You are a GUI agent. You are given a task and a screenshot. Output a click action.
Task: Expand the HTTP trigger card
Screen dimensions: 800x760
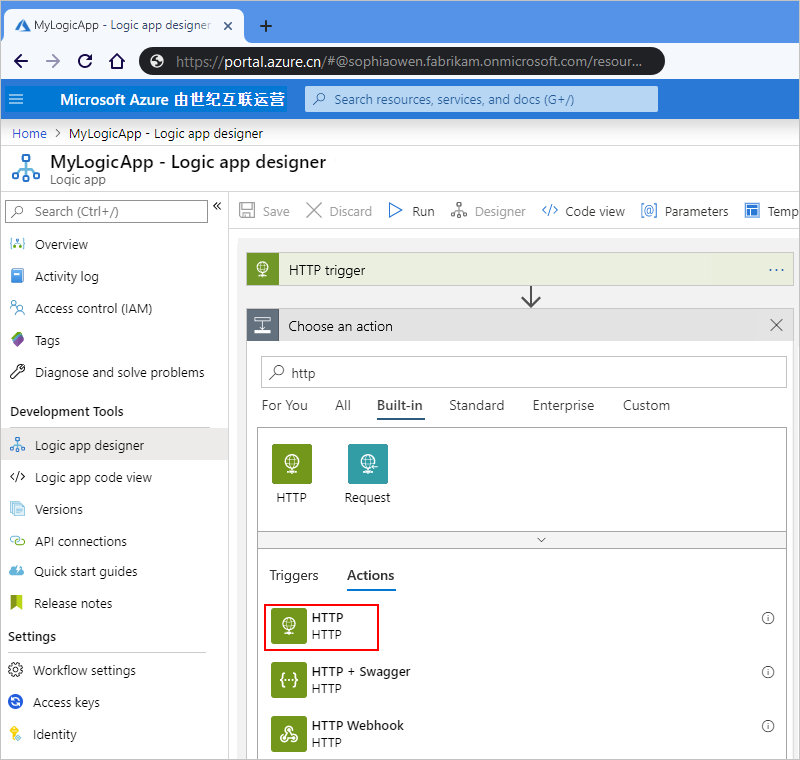(519, 269)
